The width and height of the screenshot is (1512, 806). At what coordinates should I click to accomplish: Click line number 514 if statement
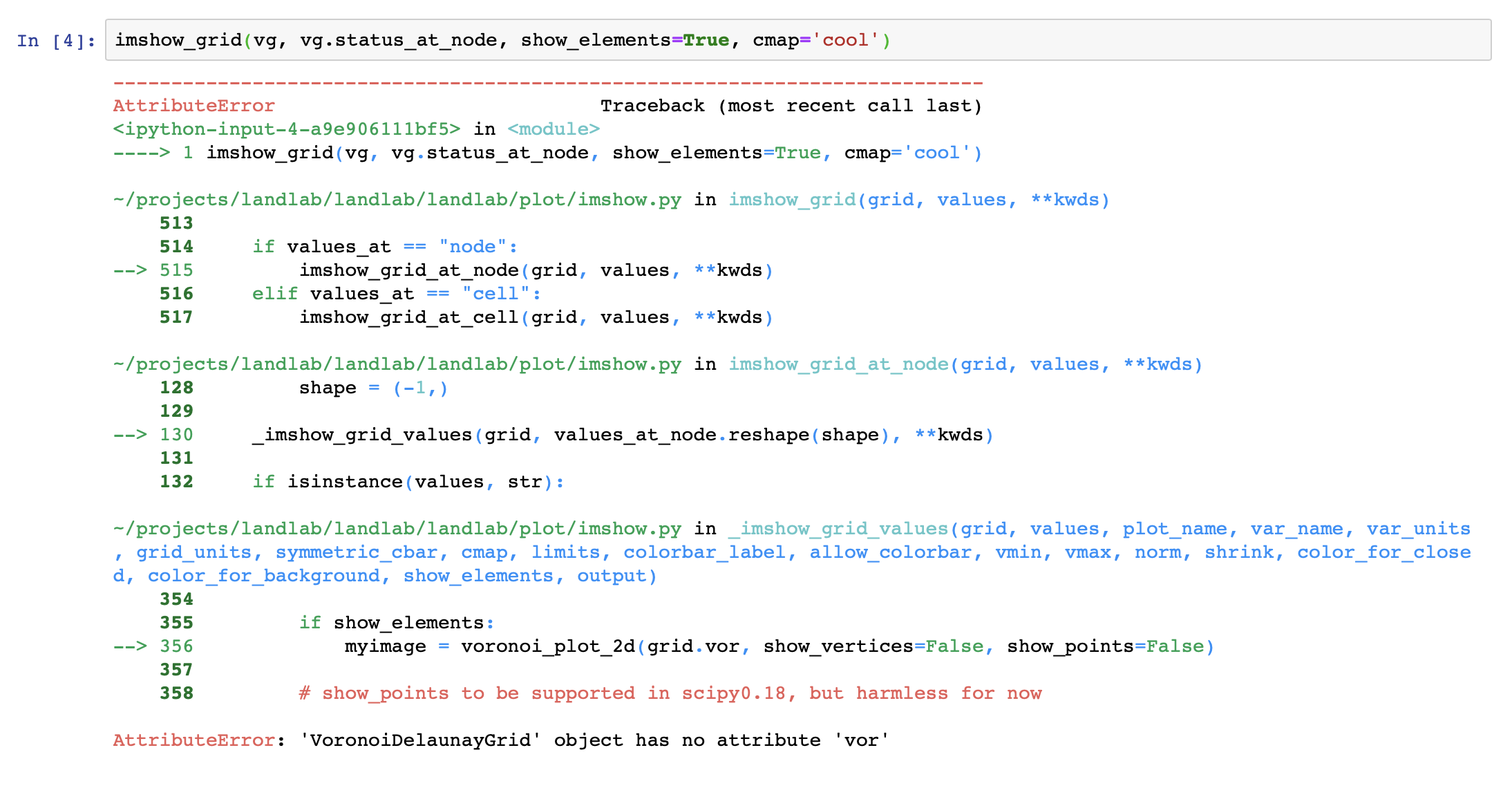tap(176, 246)
